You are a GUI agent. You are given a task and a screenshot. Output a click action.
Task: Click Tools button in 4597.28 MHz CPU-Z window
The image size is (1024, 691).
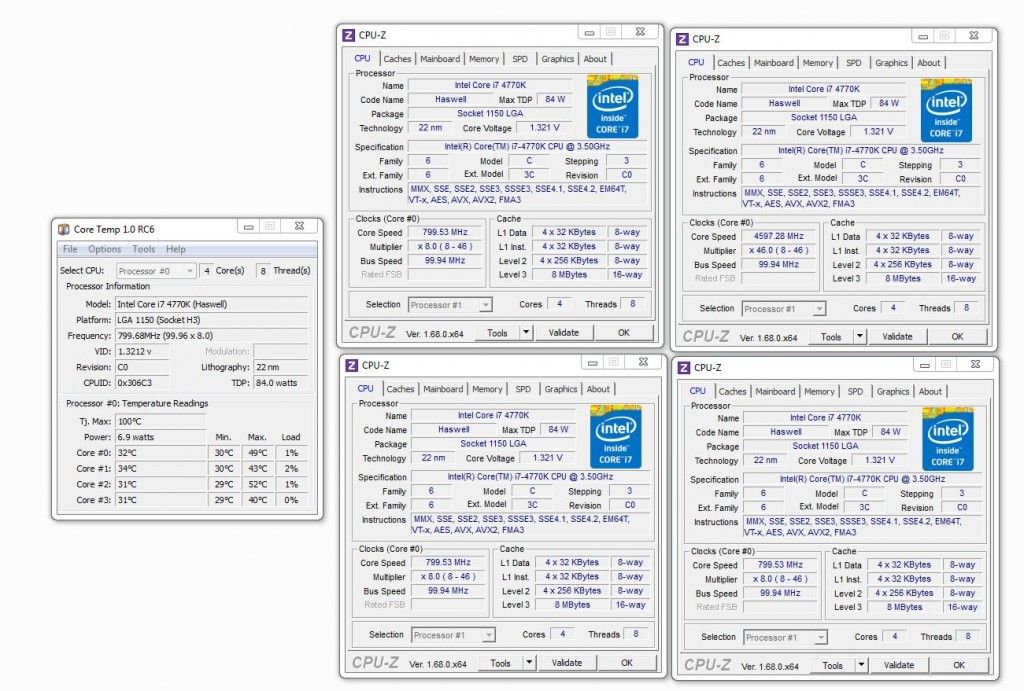tap(831, 336)
